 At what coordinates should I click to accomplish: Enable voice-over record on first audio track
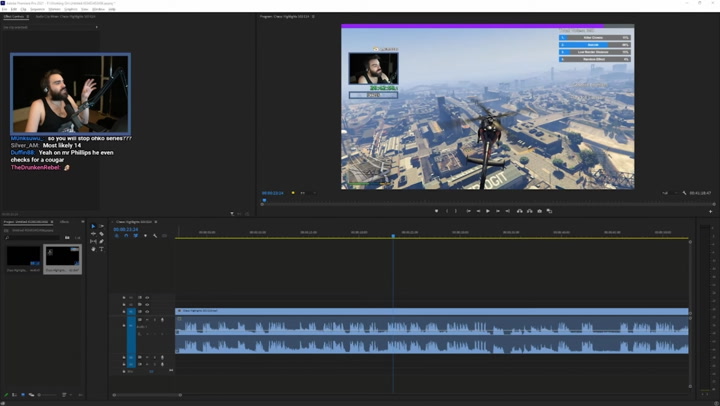coord(162,320)
